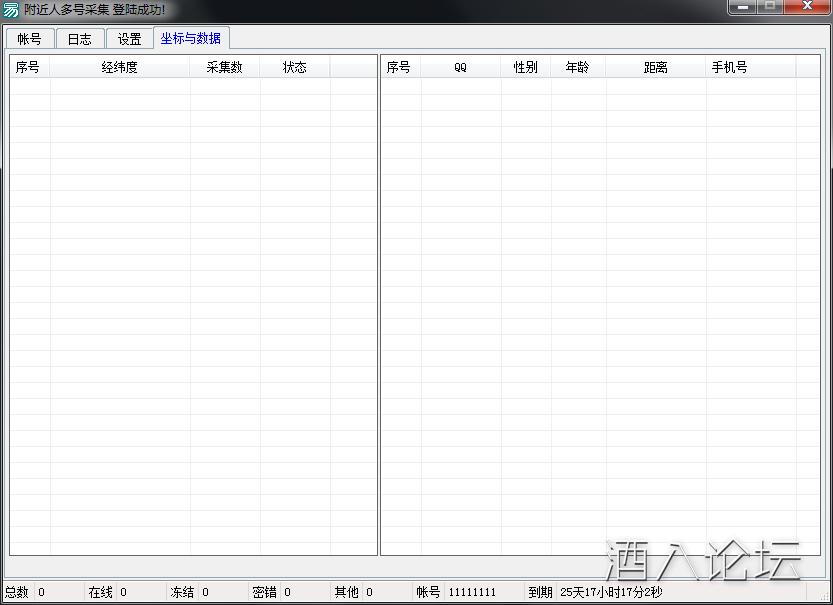This screenshot has height=605, width=833.
Task: Open the 日志 tab
Action: (79, 40)
